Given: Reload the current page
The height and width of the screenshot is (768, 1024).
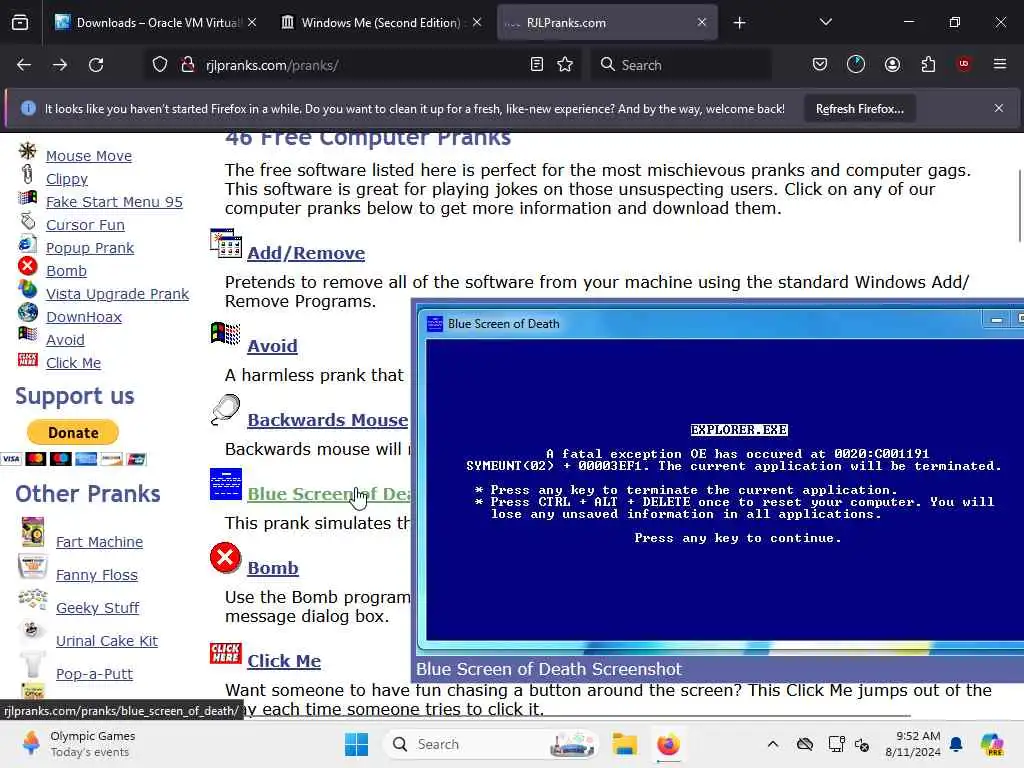Looking at the screenshot, I should pyautogui.click(x=96, y=65).
